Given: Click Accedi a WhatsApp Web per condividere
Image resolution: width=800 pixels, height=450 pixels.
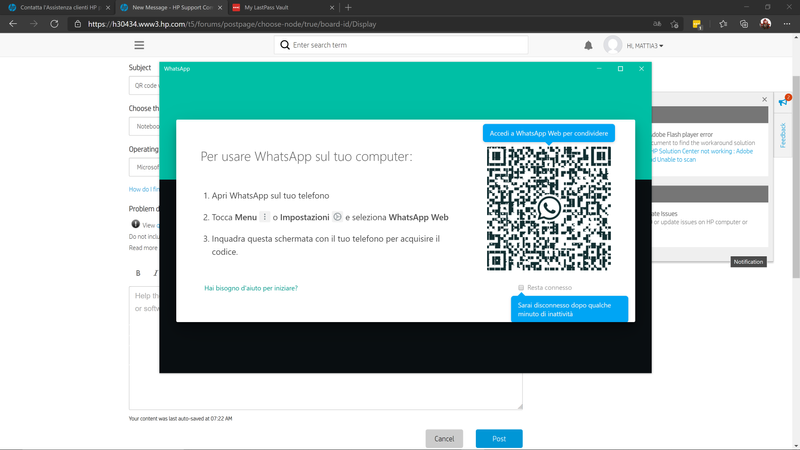Looking at the screenshot, I should (549, 133).
